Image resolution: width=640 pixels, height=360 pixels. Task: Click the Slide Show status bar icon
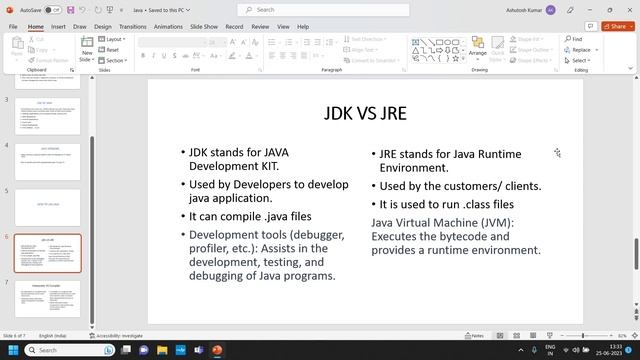click(550, 336)
